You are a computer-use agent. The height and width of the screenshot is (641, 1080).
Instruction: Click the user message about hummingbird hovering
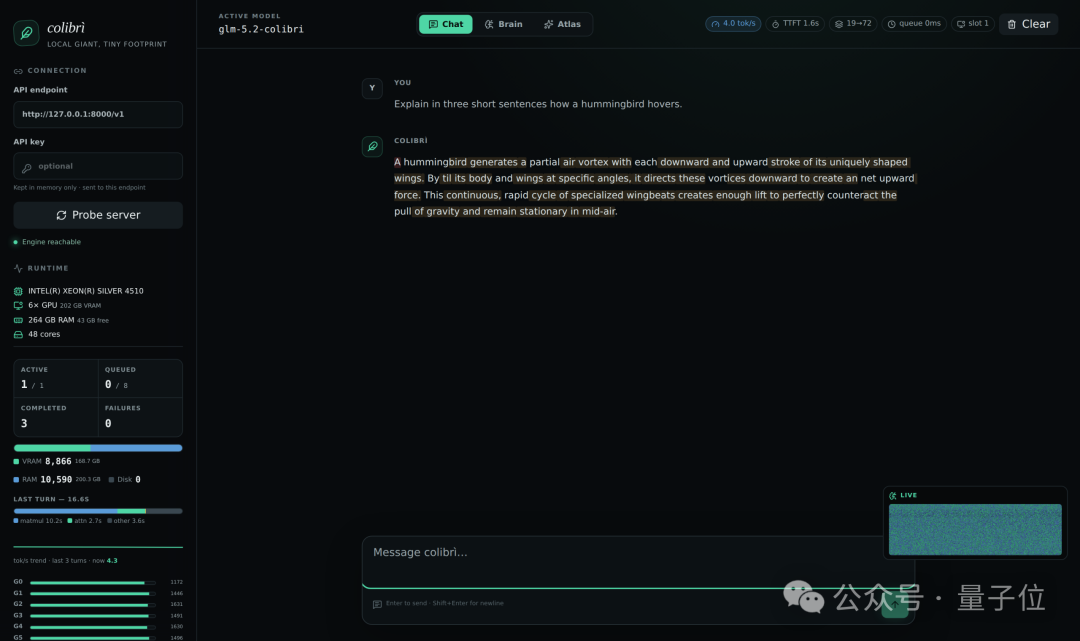(538, 104)
